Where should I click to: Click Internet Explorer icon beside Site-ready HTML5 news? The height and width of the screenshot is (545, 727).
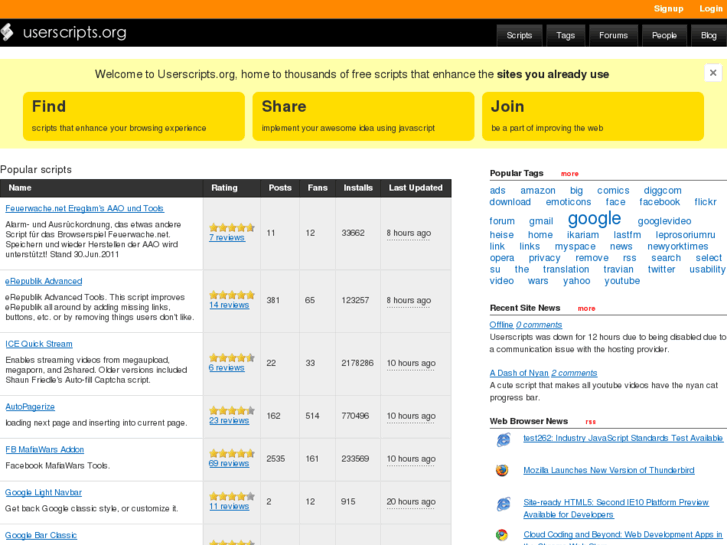(503, 504)
